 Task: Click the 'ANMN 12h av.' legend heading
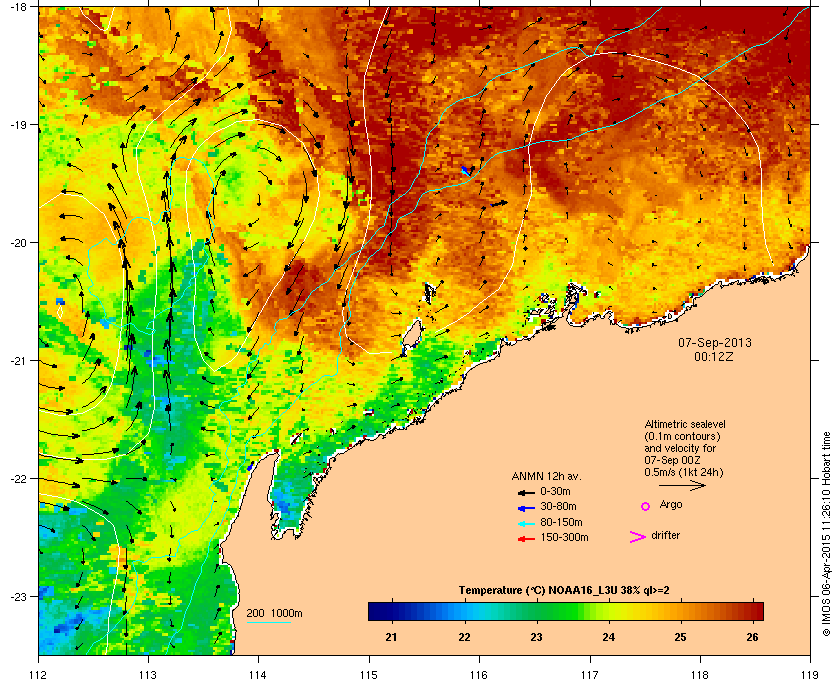[x=546, y=476]
